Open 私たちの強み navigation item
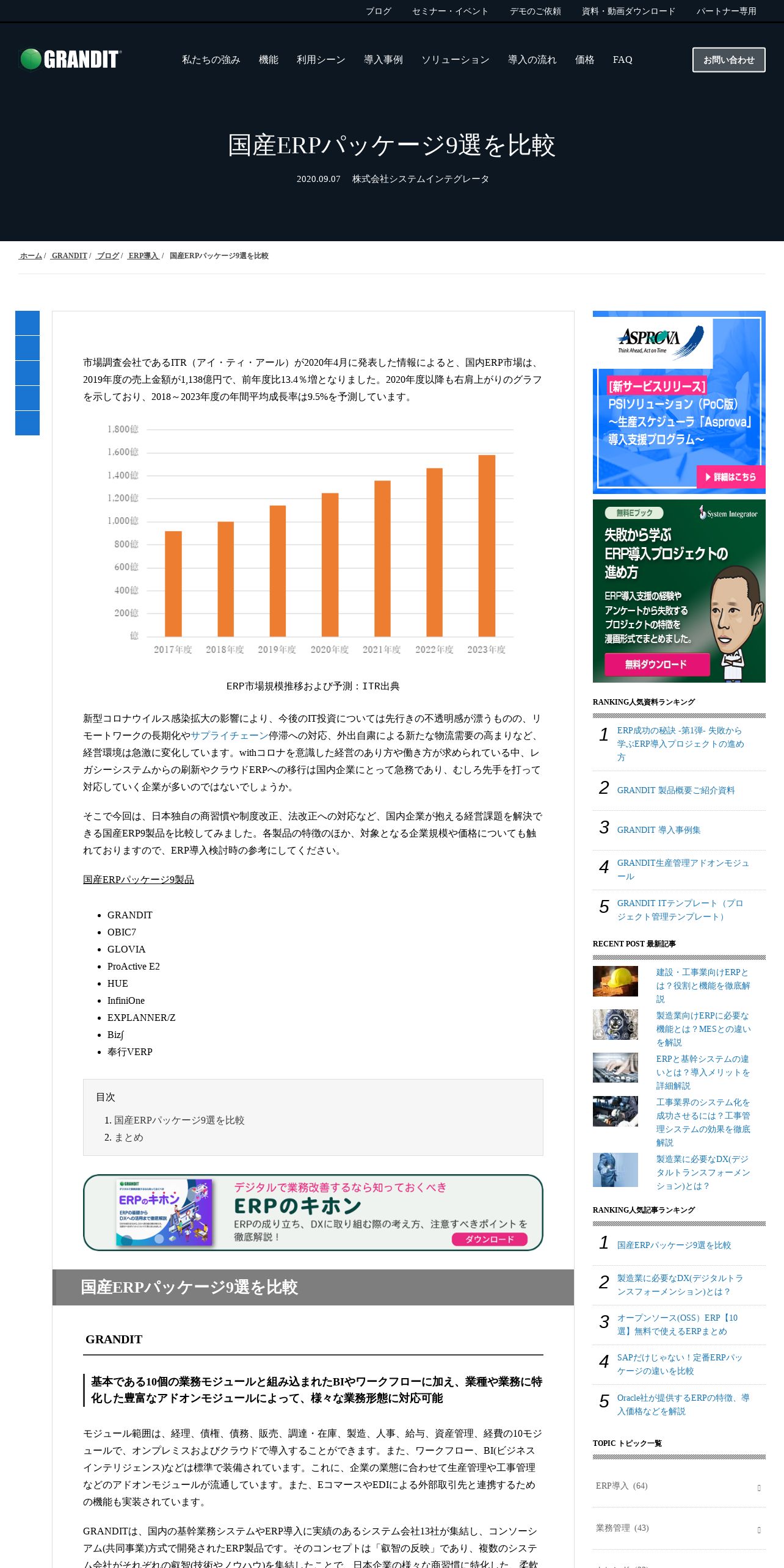Viewport: 784px width, 1568px height. click(211, 60)
